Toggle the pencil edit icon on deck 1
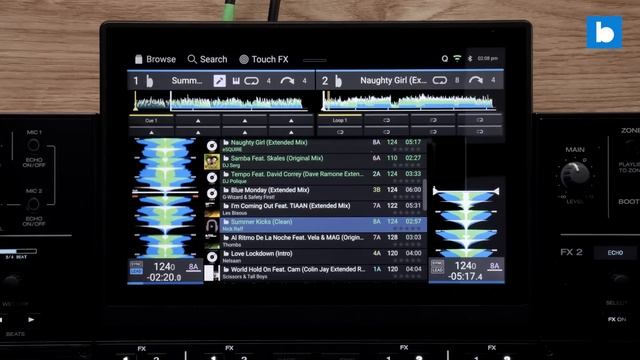Screen dimensions: 640x360 click(x=220, y=81)
